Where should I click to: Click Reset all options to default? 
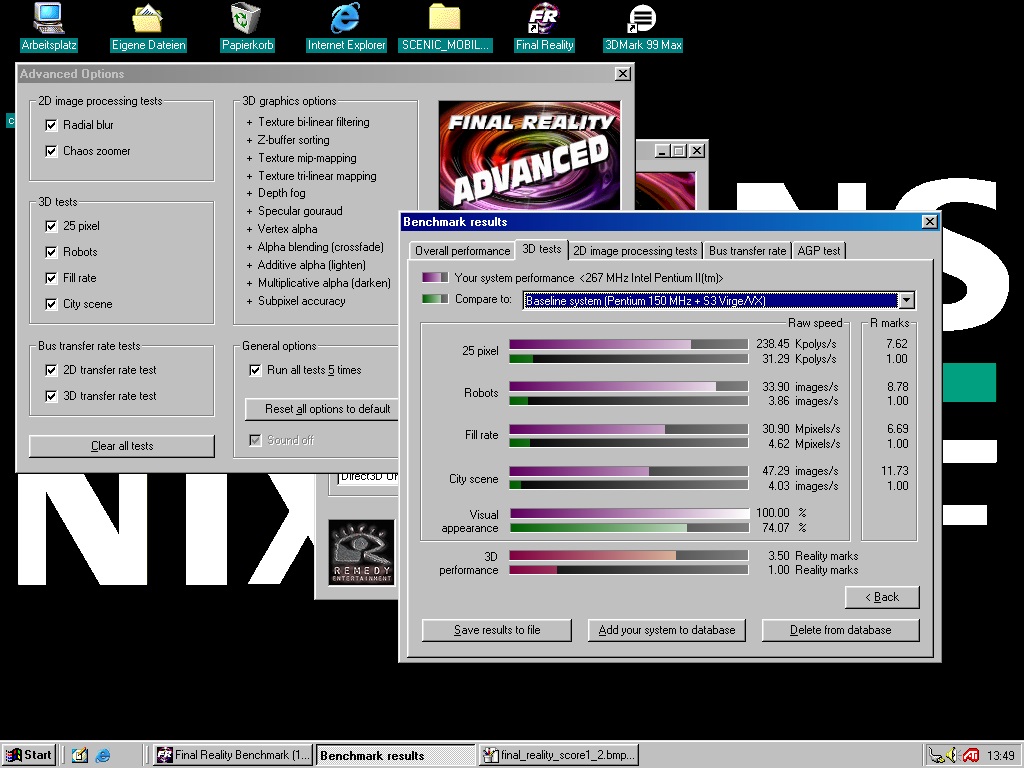[323, 409]
